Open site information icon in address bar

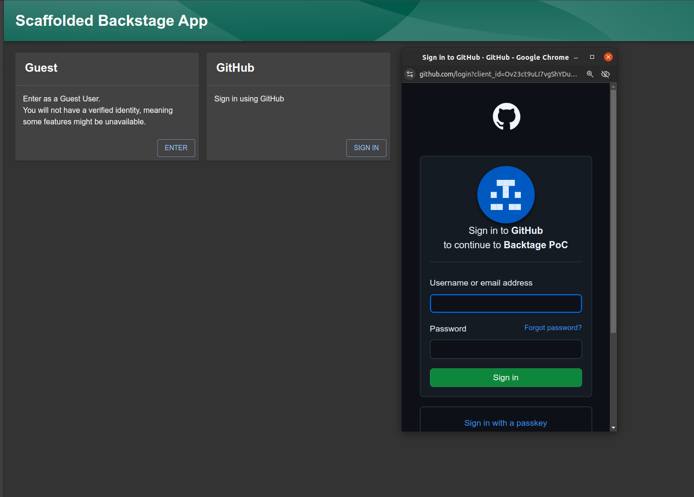pos(410,74)
